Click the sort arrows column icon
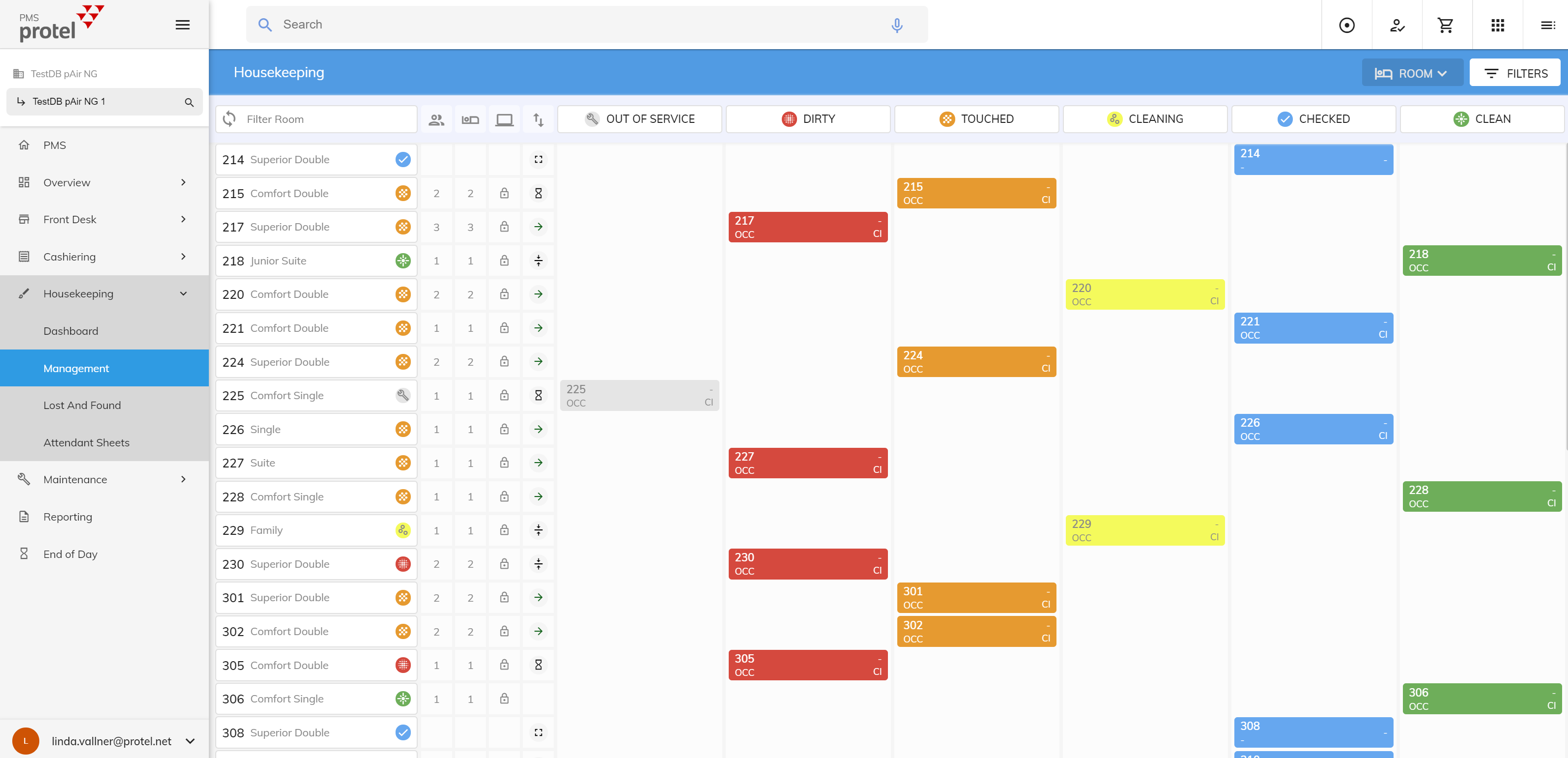Screen dimensions: 1568x758 538,119
